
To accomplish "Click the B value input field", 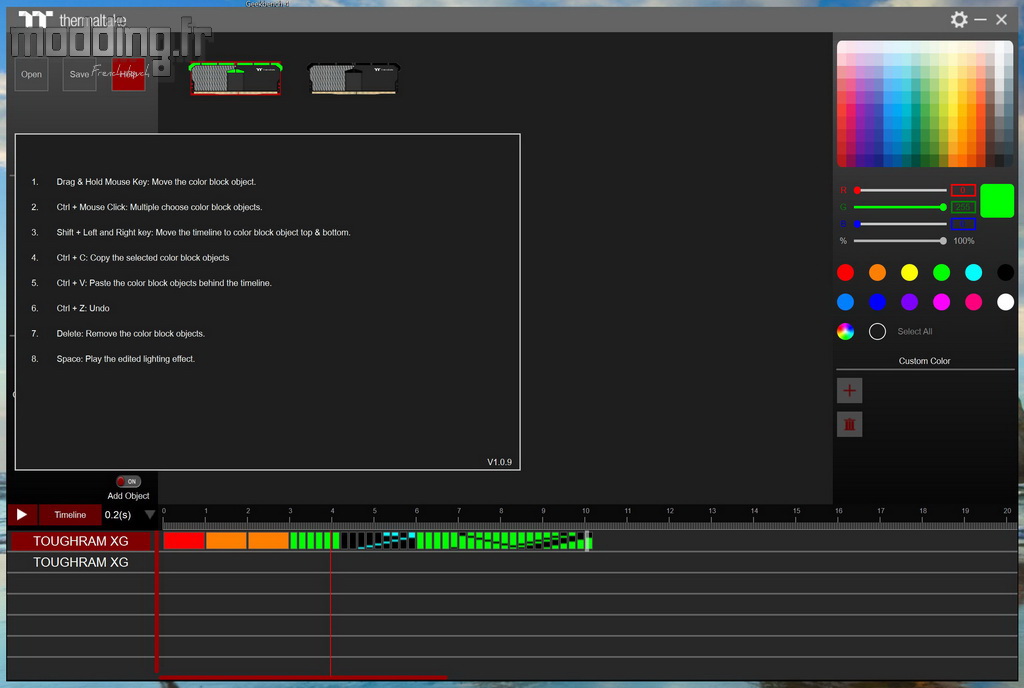I will 963,224.
